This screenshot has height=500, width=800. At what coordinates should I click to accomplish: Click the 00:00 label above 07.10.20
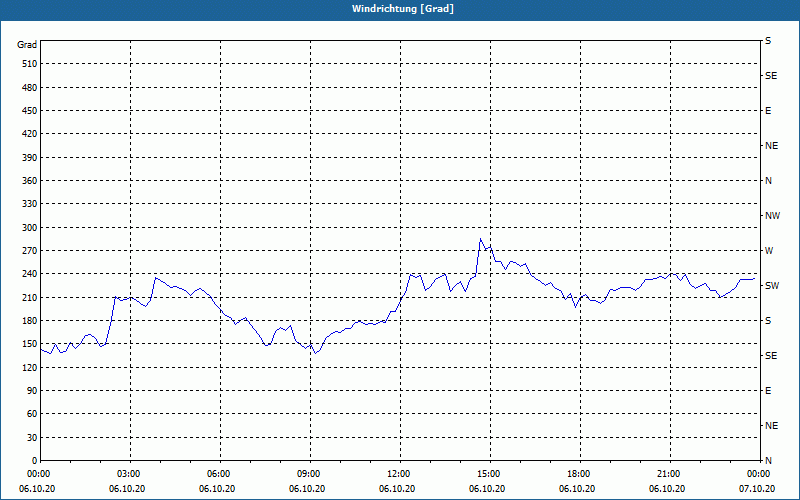coord(758,474)
